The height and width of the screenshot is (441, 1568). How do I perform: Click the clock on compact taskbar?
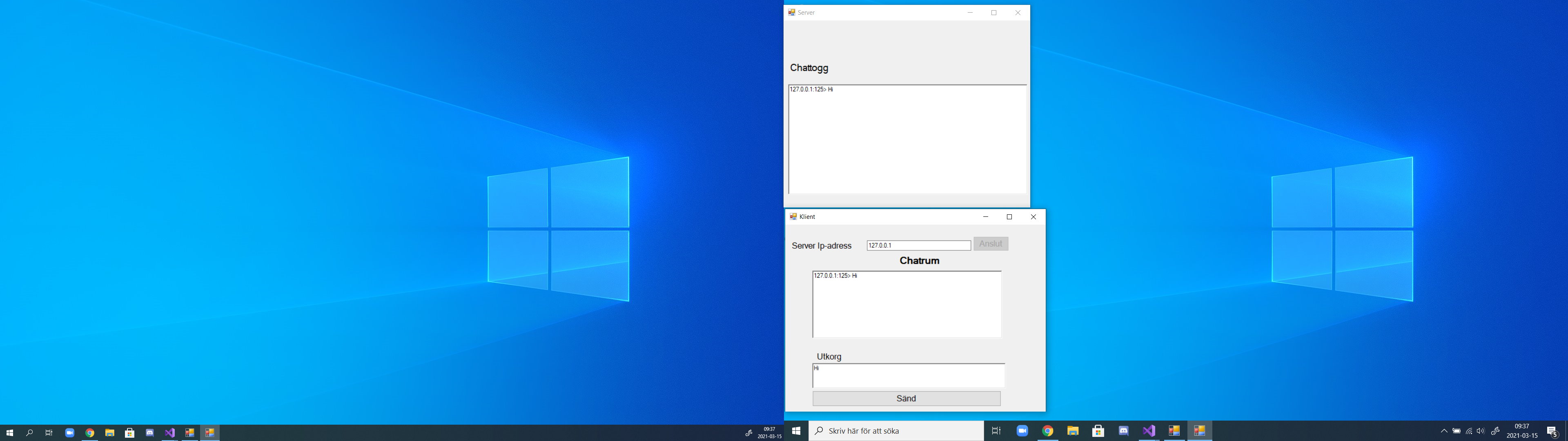769,433
